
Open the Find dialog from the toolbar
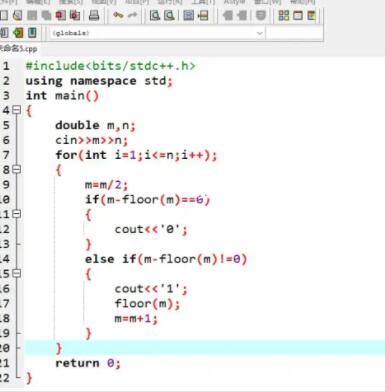155,15
